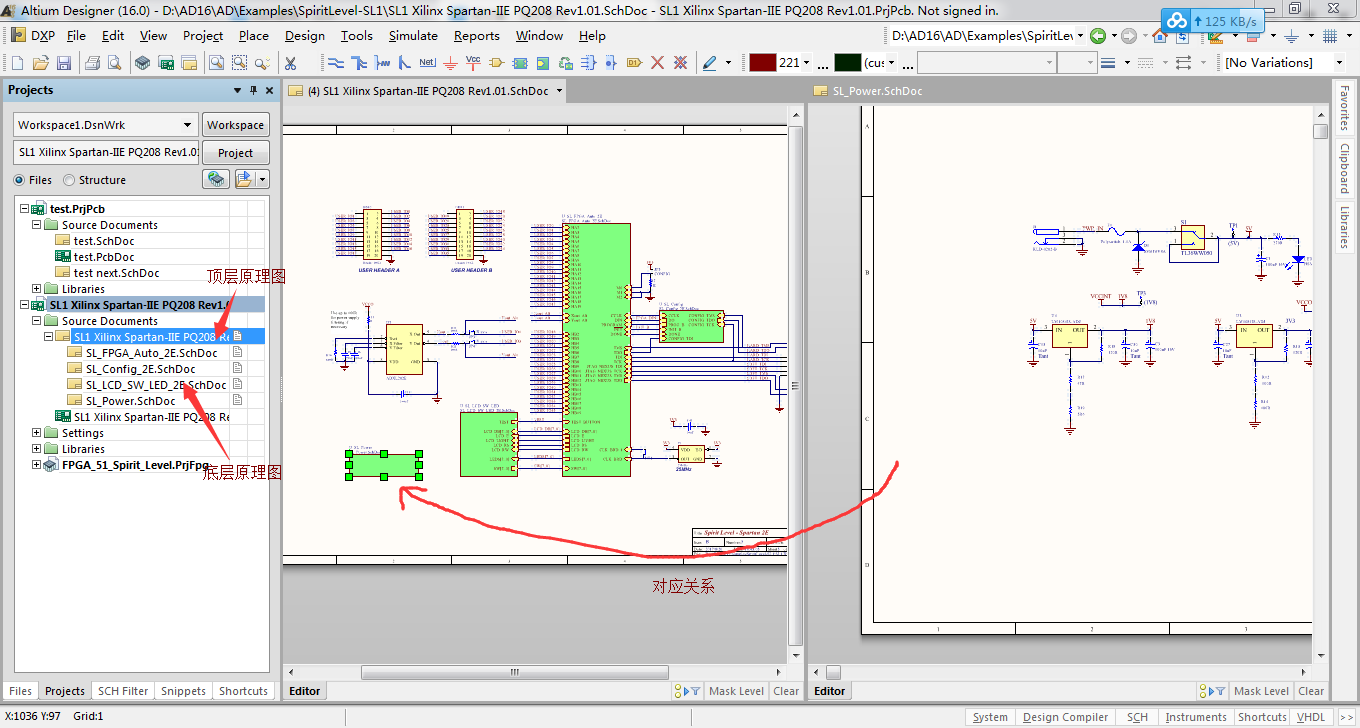
Task: Go to the home page icon
Action: pos(1160,36)
